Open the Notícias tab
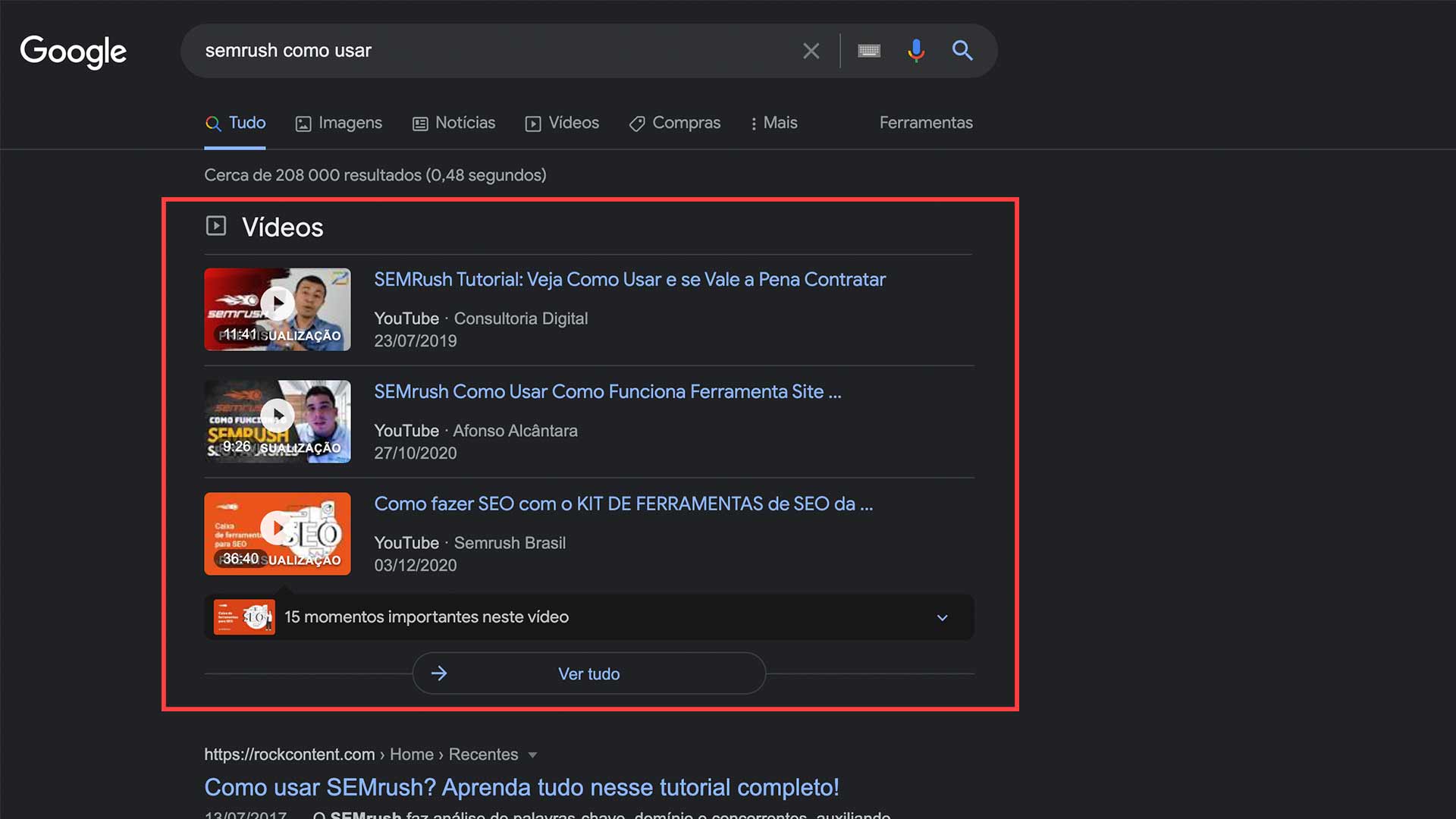The height and width of the screenshot is (819, 1456). coord(453,123)
